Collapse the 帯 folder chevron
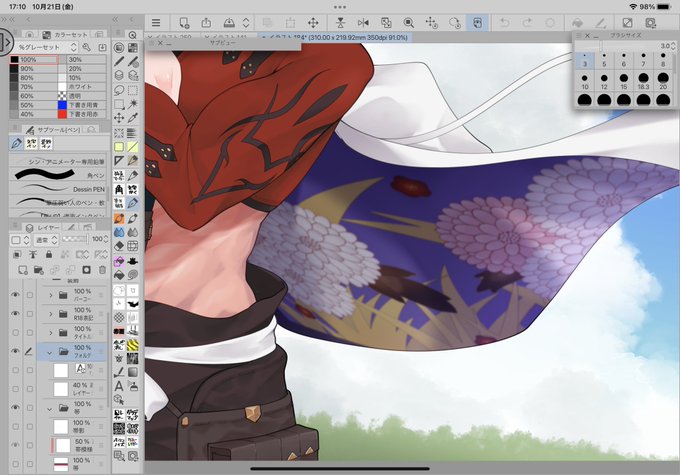The width and height of the screenshot is (680, 475). [x=49, y=409]
